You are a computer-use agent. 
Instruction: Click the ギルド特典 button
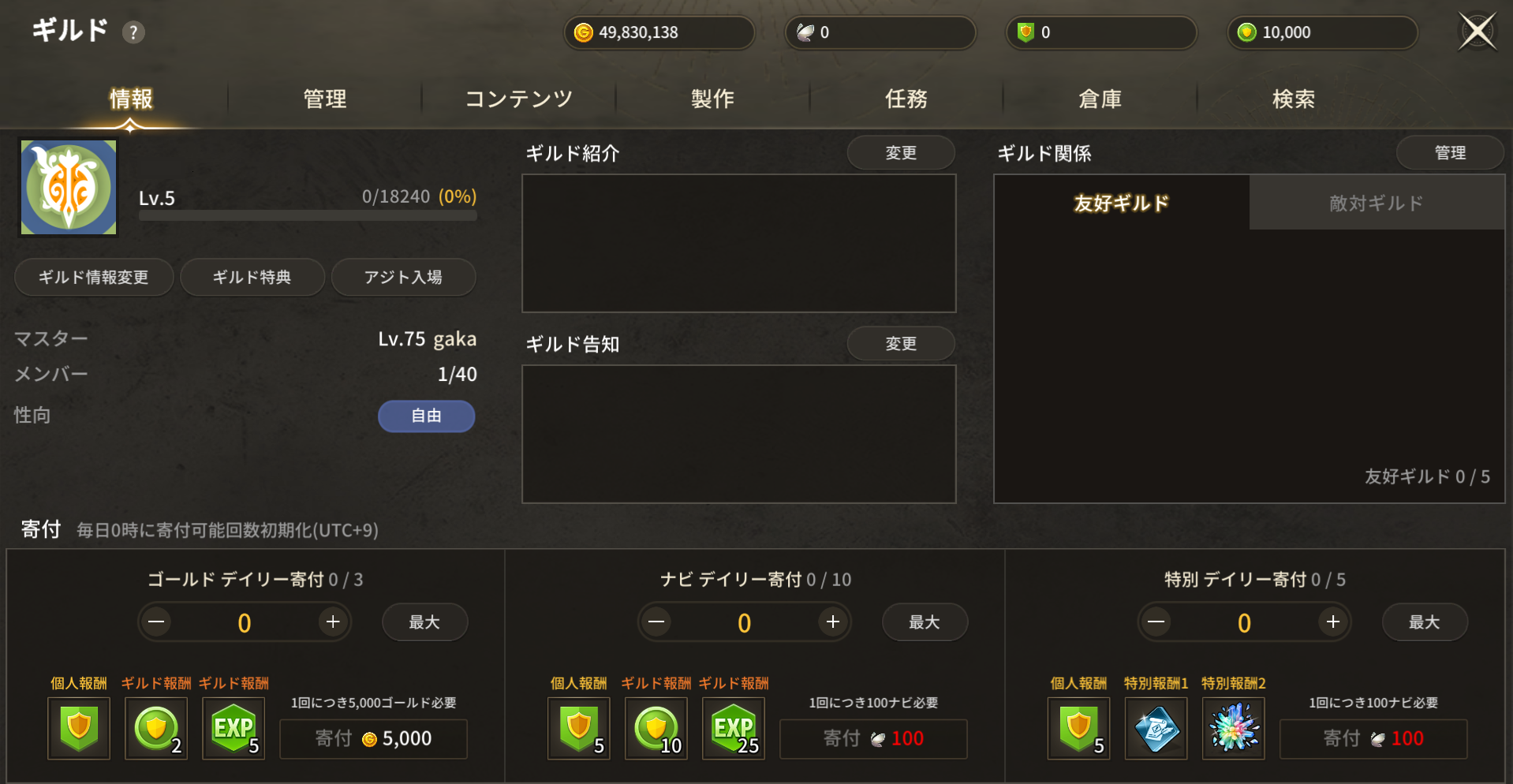(252, 277)
